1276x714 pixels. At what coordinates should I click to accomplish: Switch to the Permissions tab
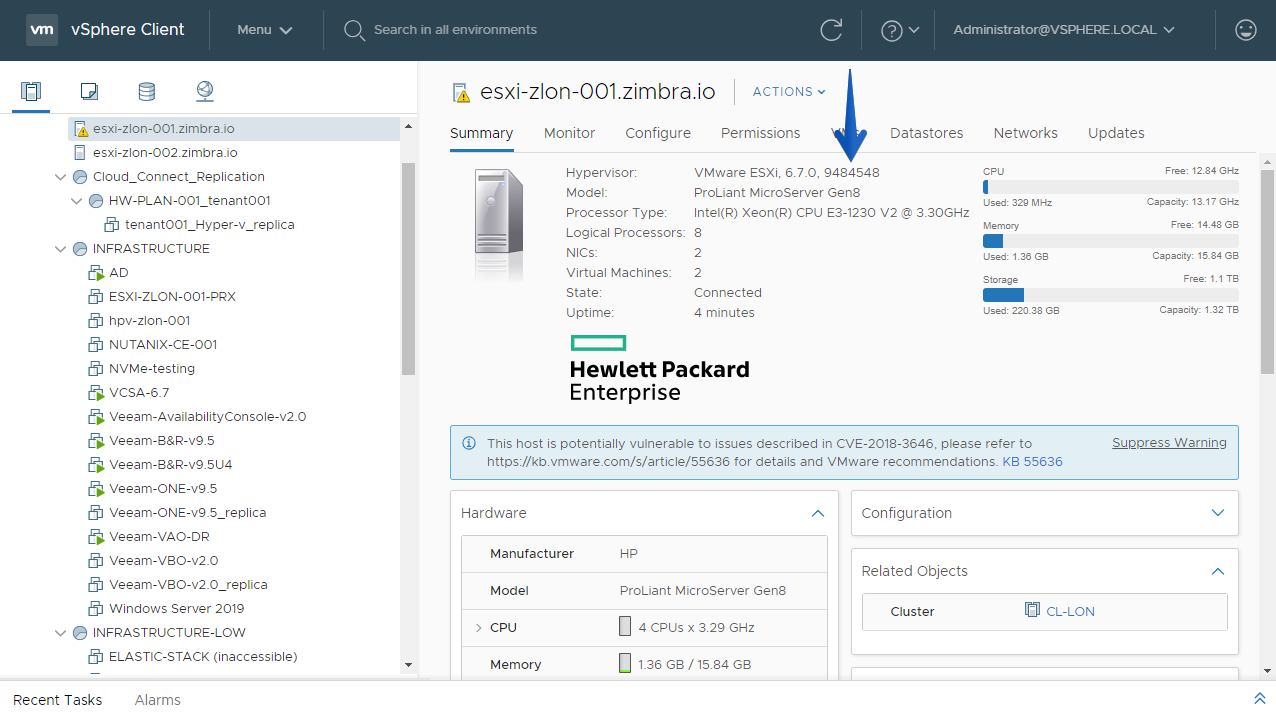[760, 133]
